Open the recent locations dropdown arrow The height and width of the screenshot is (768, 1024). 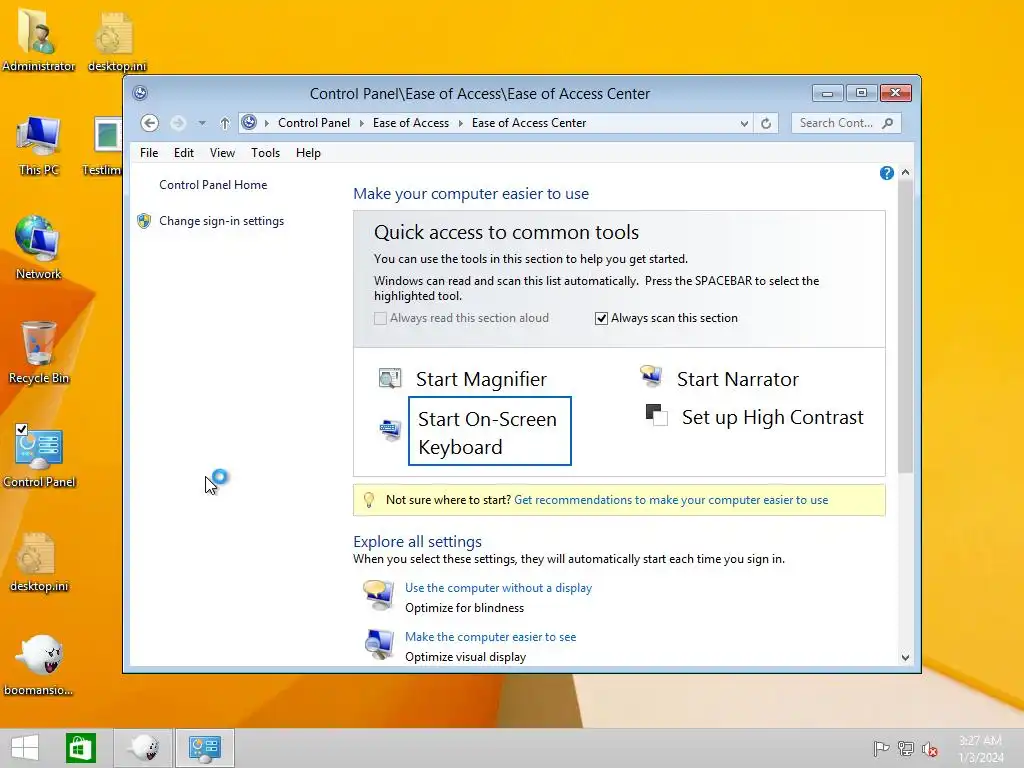(x=202, y=123)
